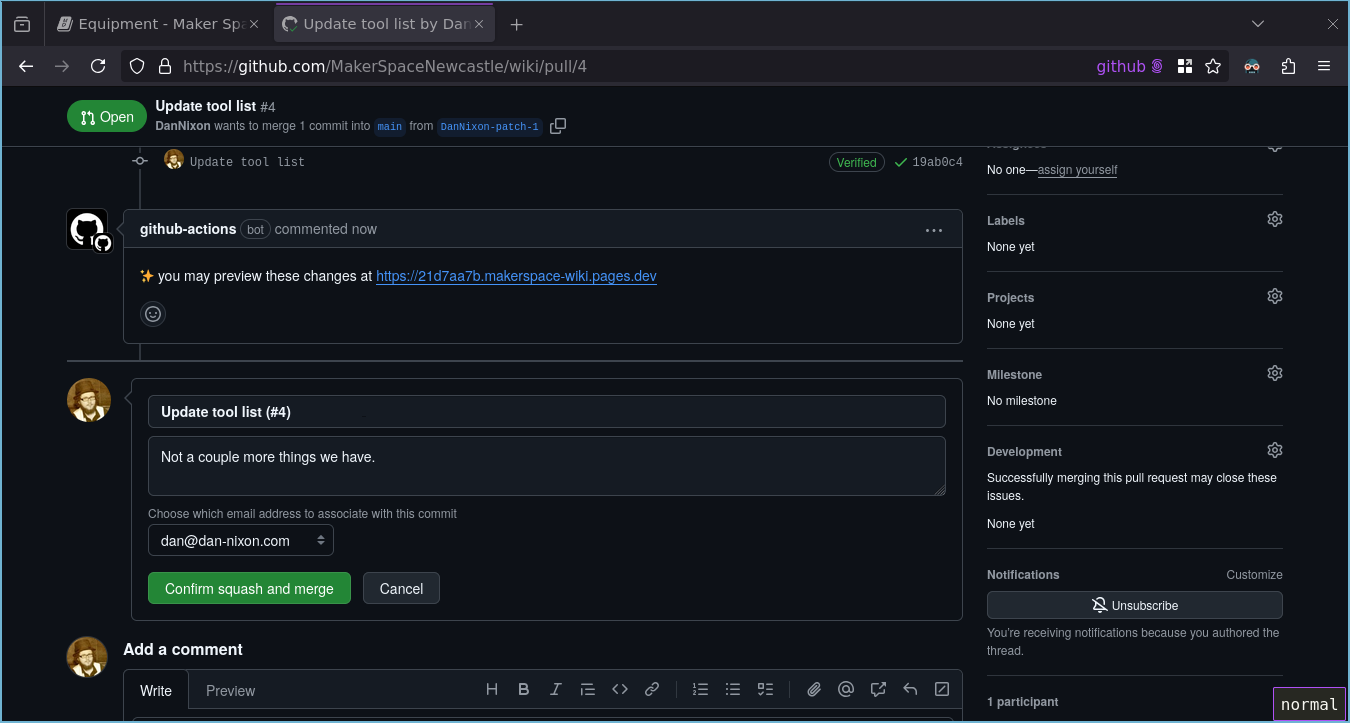Open the comment options kebab menu

(x=933, y=229)
